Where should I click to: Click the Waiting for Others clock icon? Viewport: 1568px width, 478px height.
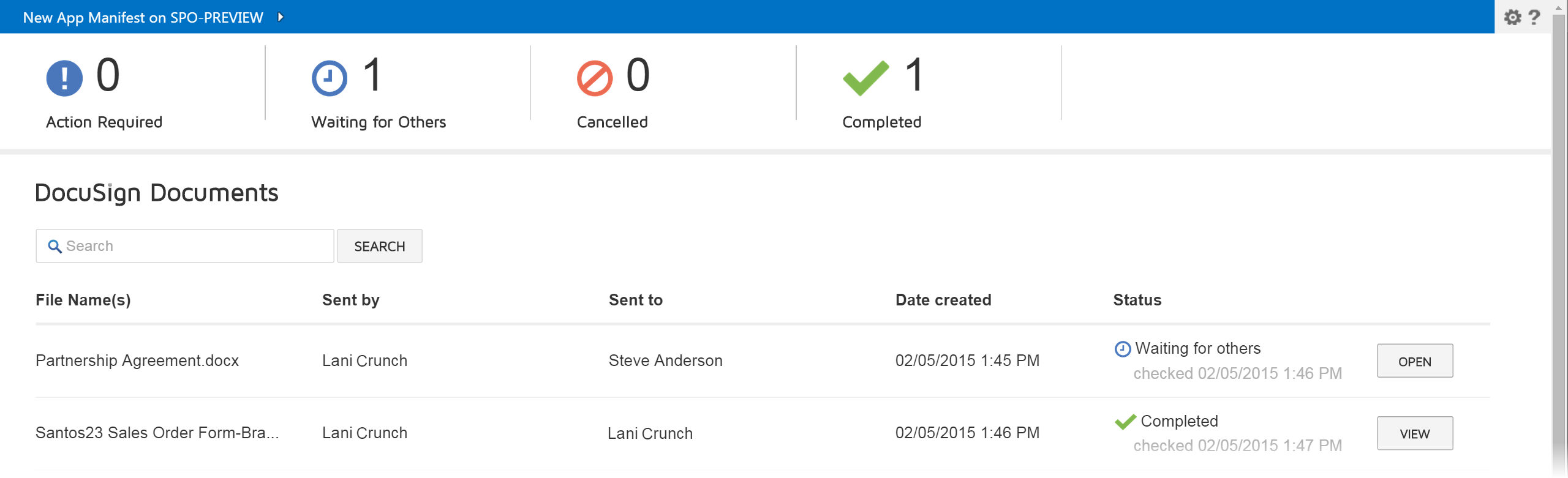329,78
